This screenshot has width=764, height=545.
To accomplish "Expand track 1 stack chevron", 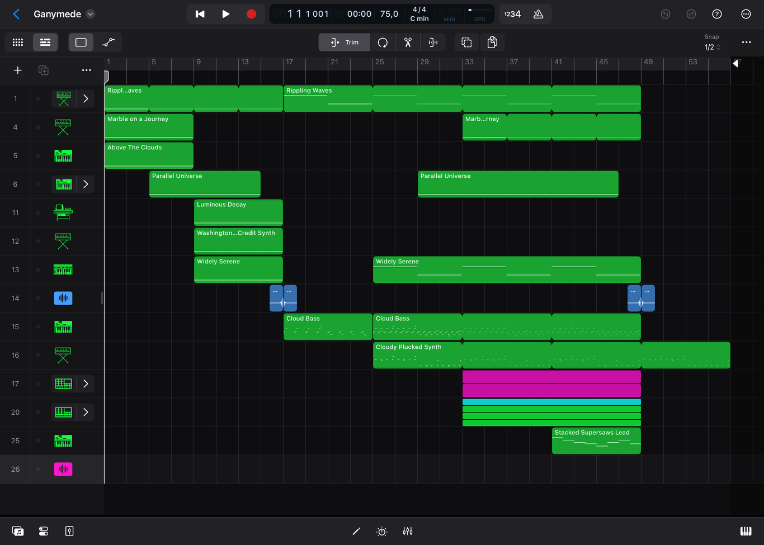I will (x=86, y=99).
